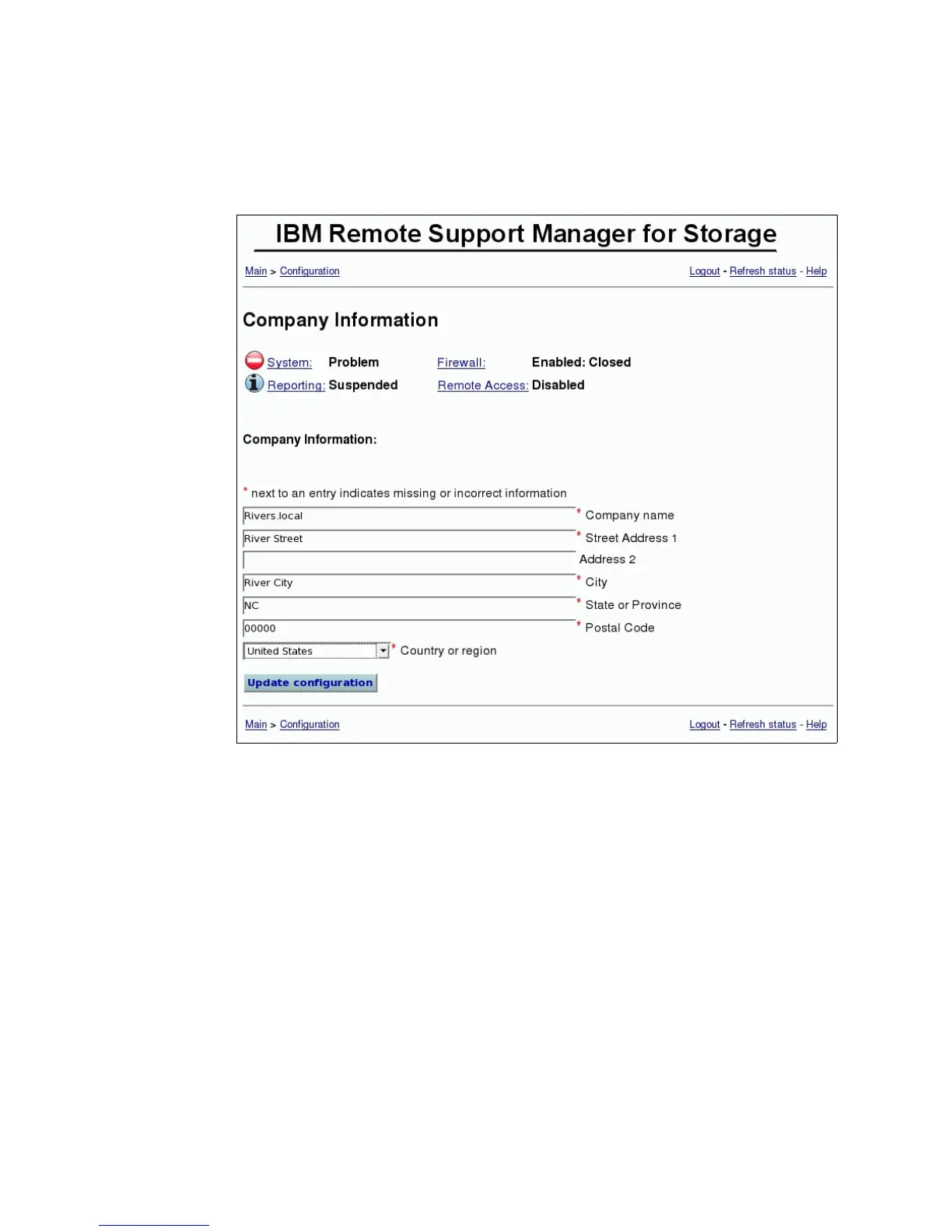Click the 'Company Information:' bold section label

click(310, 439)
